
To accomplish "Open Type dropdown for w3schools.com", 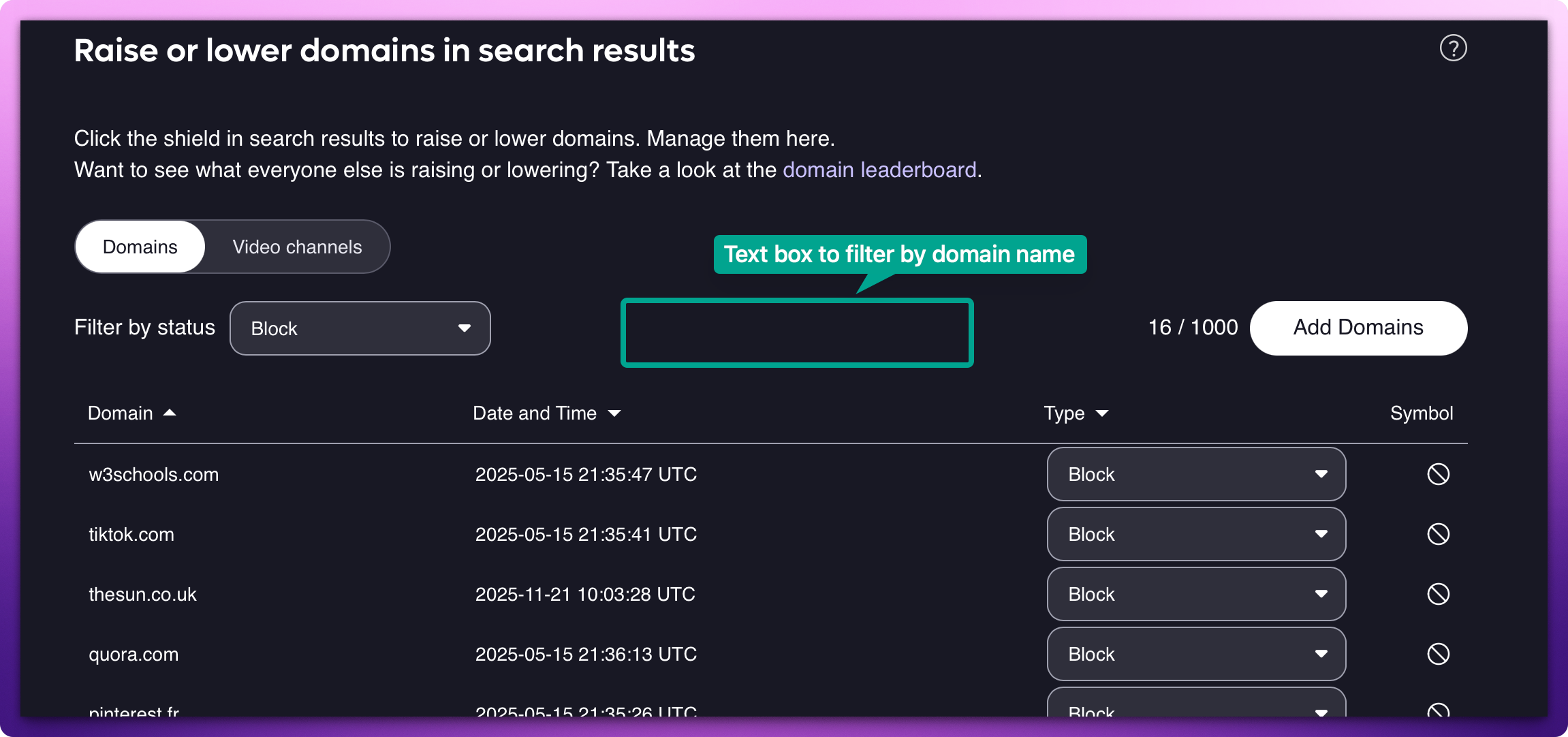I will [1195, 474].
